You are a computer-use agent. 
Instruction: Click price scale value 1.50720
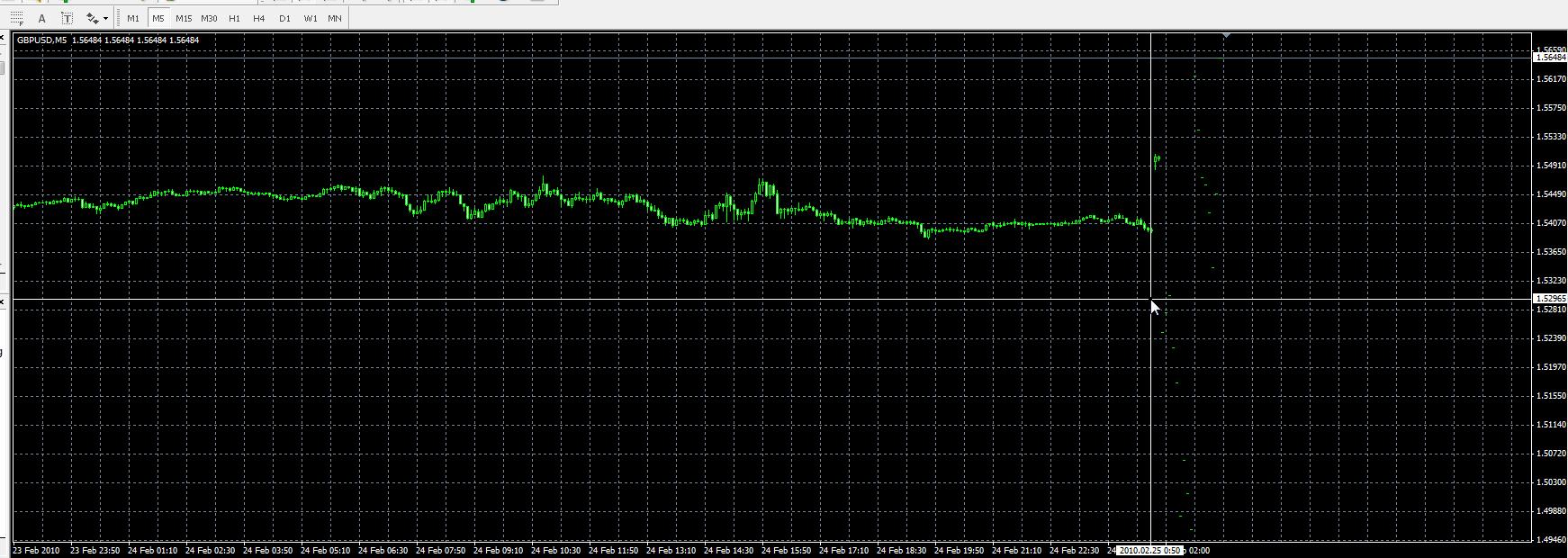[1551, 454]
